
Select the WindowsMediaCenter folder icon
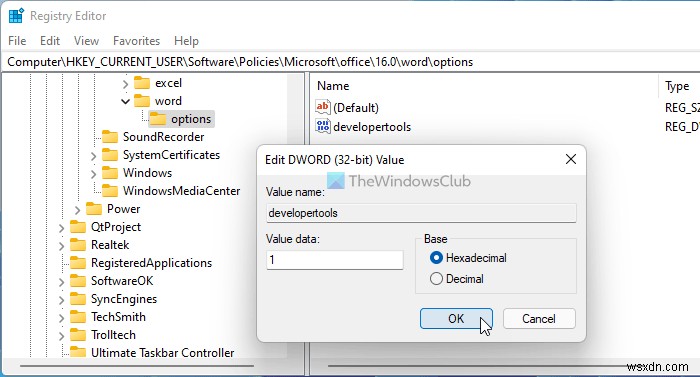[110, 191]
